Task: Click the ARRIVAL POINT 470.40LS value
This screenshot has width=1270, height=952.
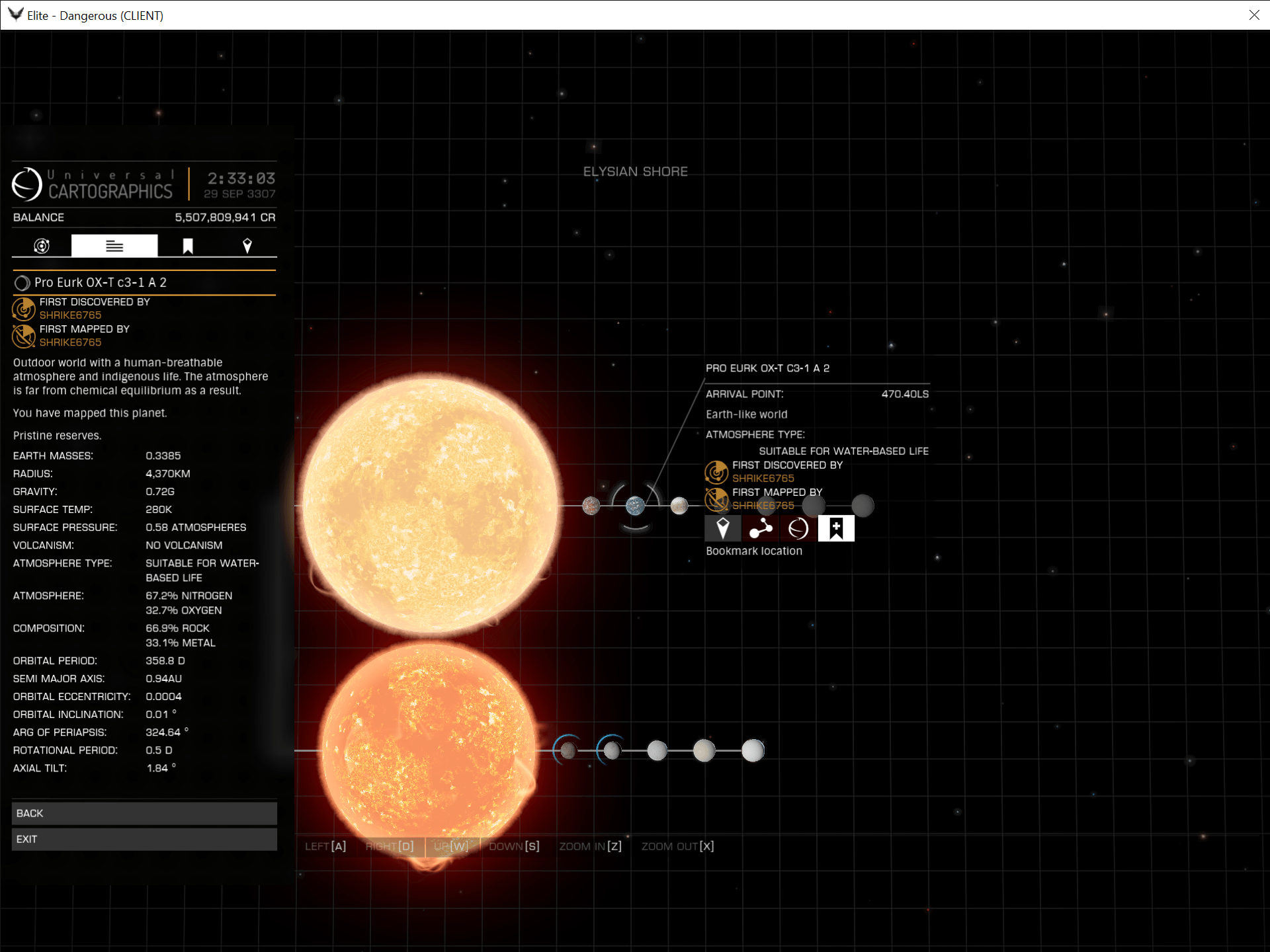Action: pyautogui.click(x=905, y=394)
